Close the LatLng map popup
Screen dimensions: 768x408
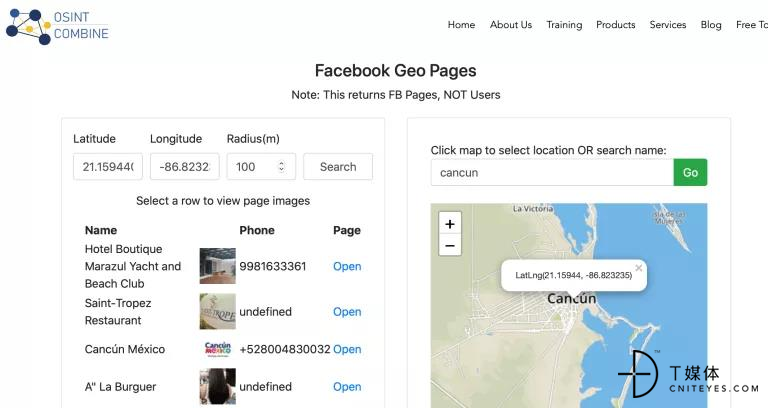638,268
